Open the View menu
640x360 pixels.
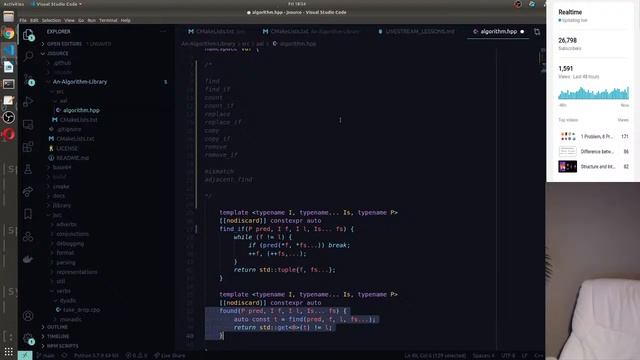pos(69,20)
